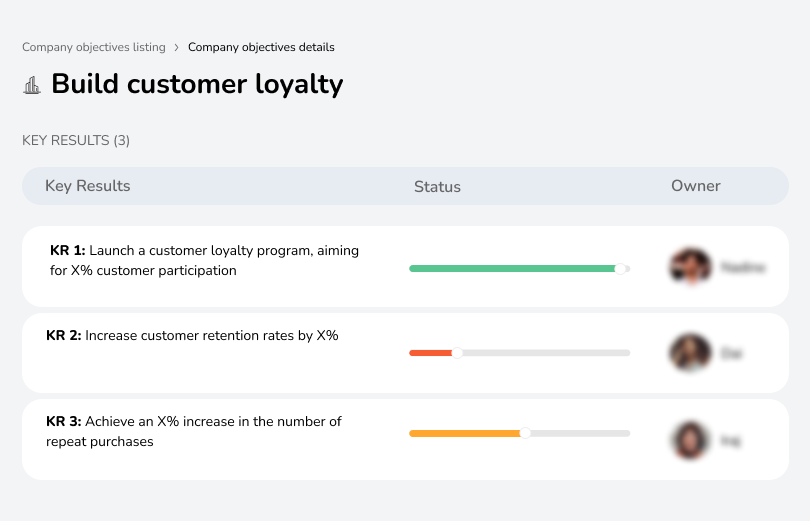Click the Owner column header
The width and height of the screenshot is (810, 521).
tap(695, 186)
